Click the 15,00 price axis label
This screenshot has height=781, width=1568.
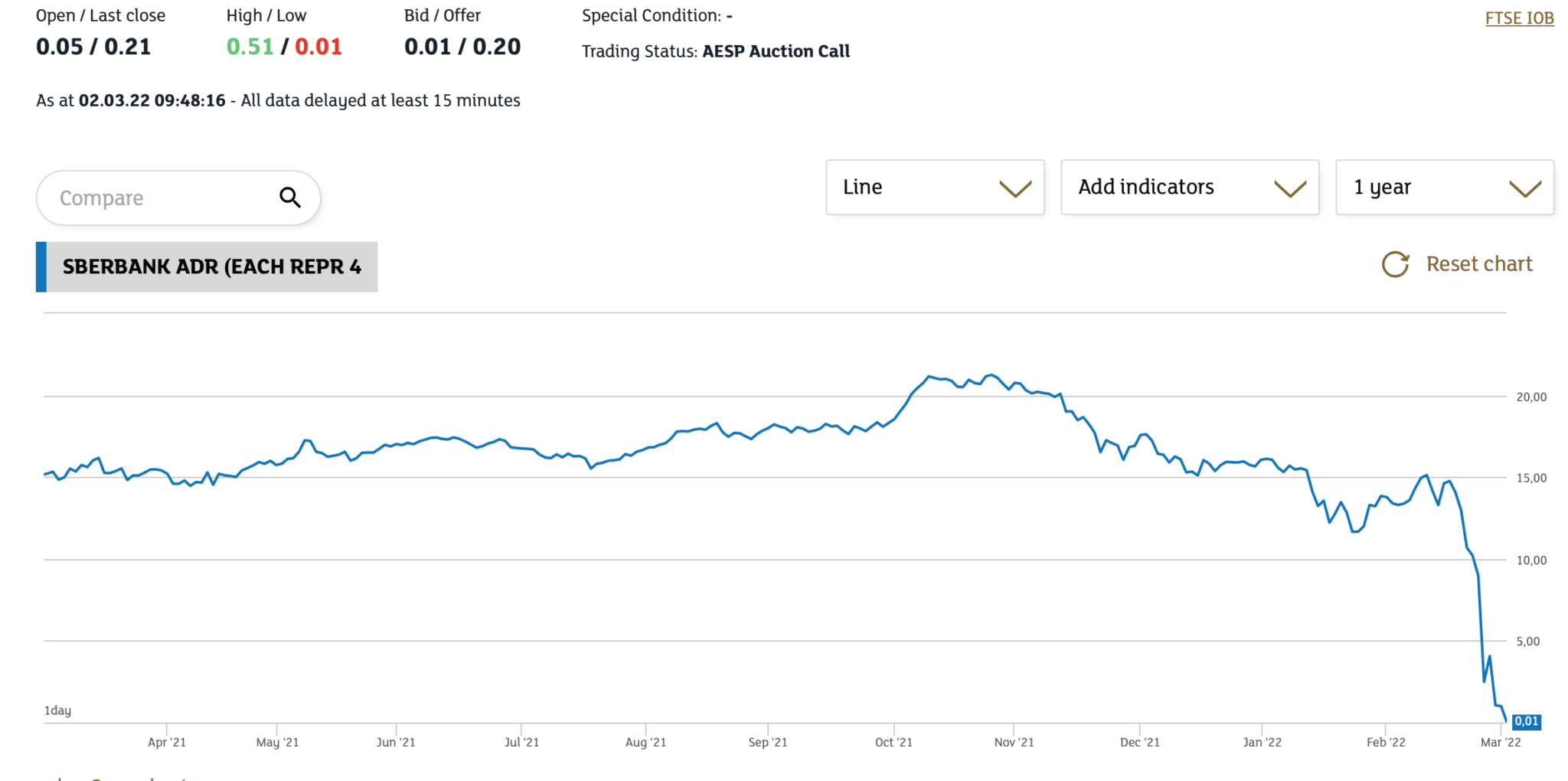pyautogui.click(x=1531, y=478)
